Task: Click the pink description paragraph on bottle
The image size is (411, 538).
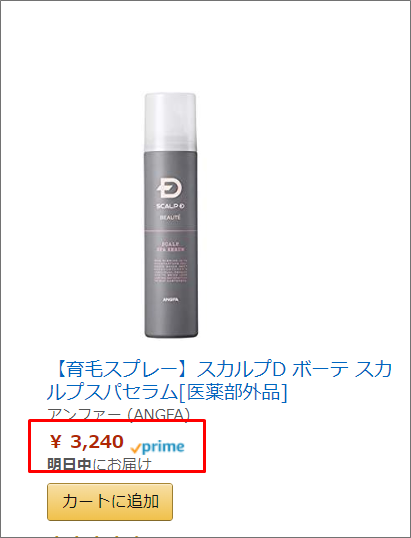Action: (x=170, y=271)
